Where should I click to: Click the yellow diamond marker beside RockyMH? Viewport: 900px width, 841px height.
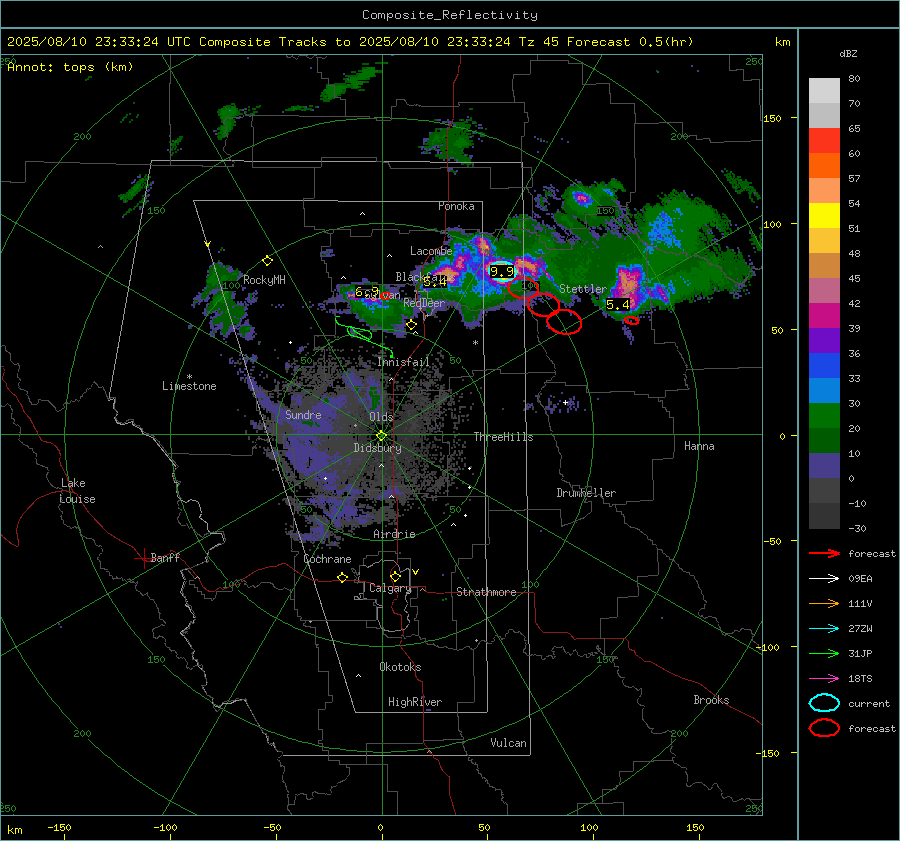pyautogui.click(x=267, y=261)
